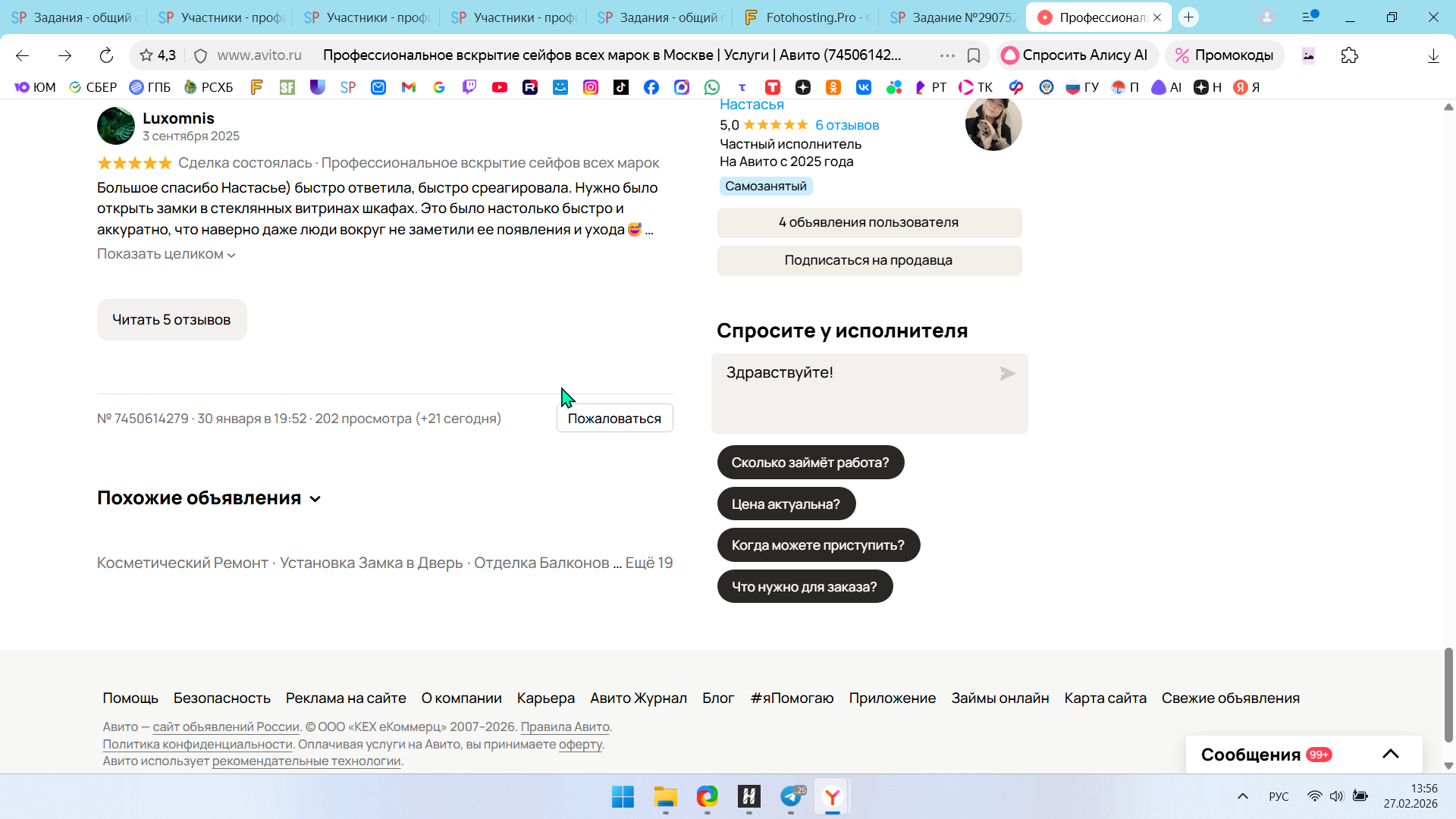1456x819 pixels.
Task: Open the YouTube bookmark icon
Action: [x=500, y=87]
